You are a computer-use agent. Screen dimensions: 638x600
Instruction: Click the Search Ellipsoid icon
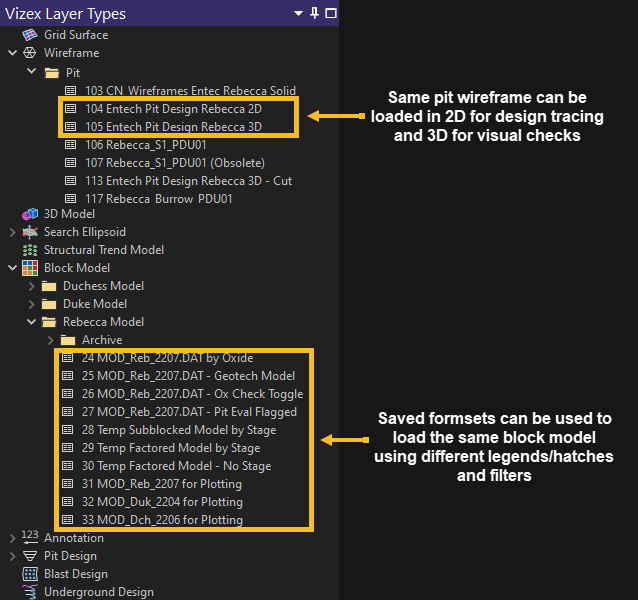(x=29, y=232)
